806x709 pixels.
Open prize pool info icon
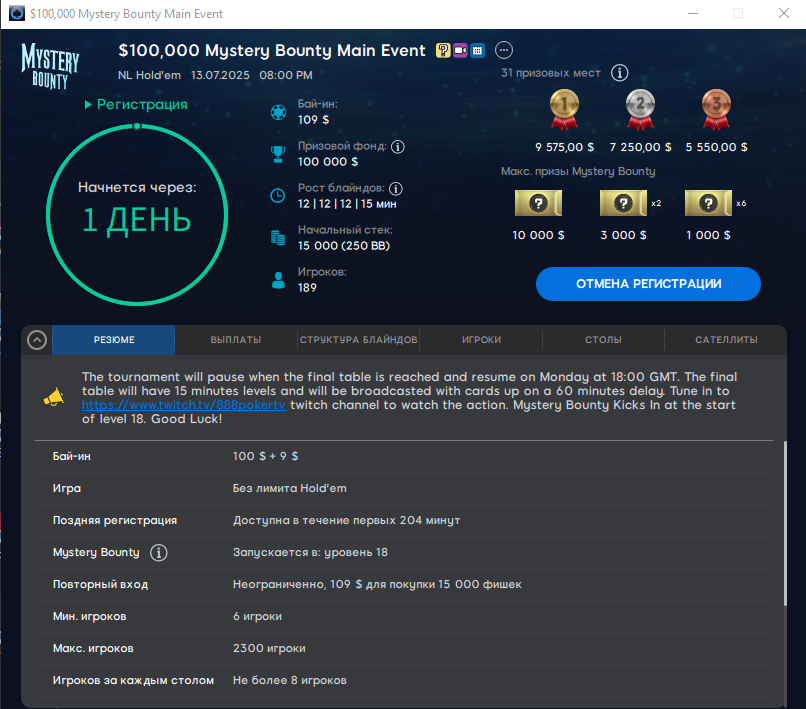click(398, 147)
